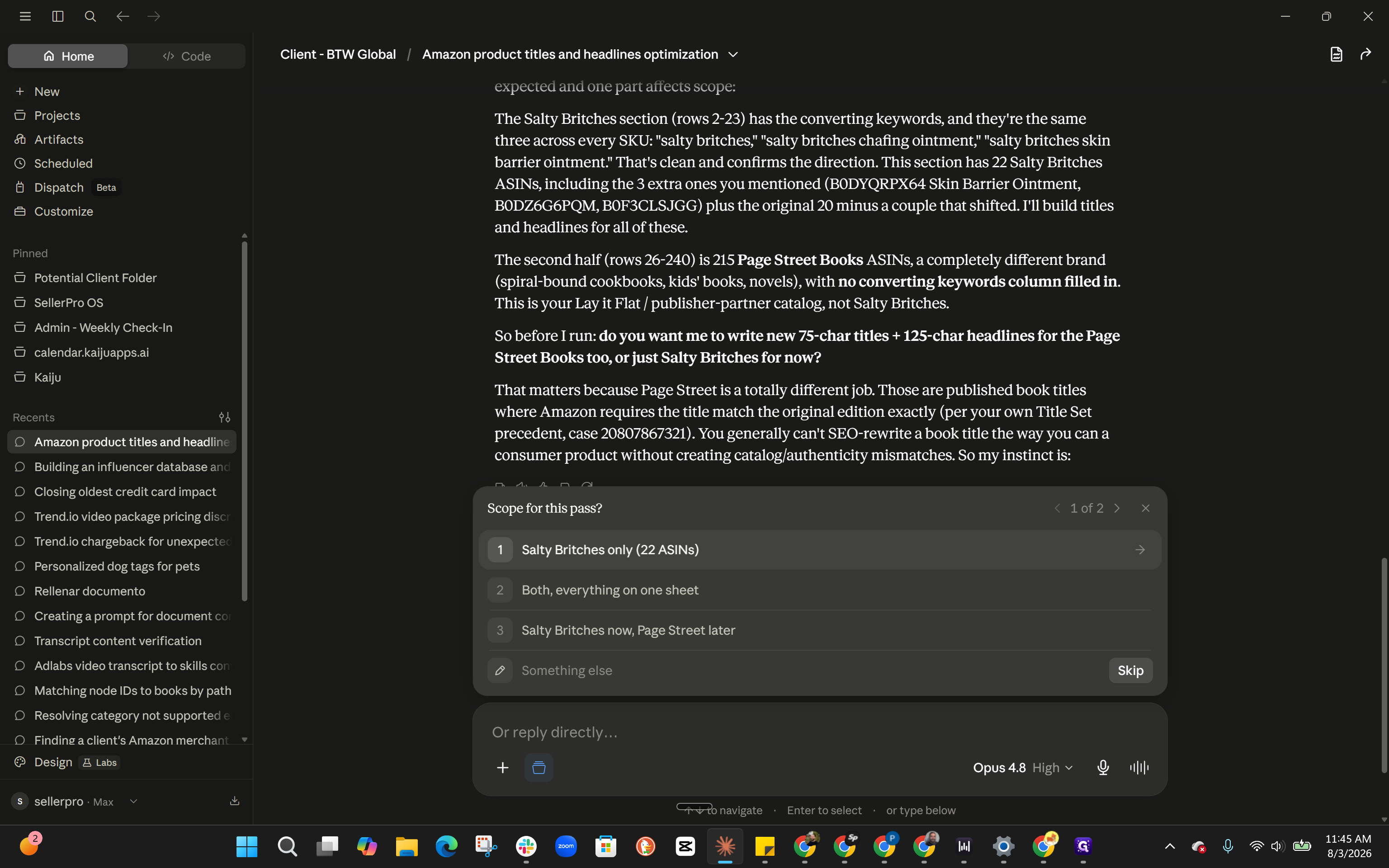Open Zoom from the taskbar
Image resolution: width=1389 pixels, height=868 pixels.
[x=566, y=846]
